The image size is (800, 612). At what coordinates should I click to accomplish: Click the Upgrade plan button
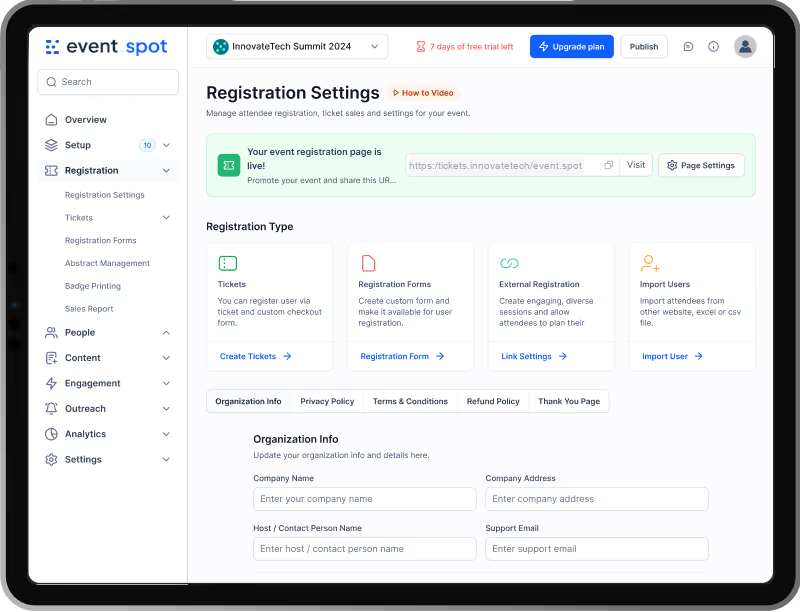pos(571,46)
